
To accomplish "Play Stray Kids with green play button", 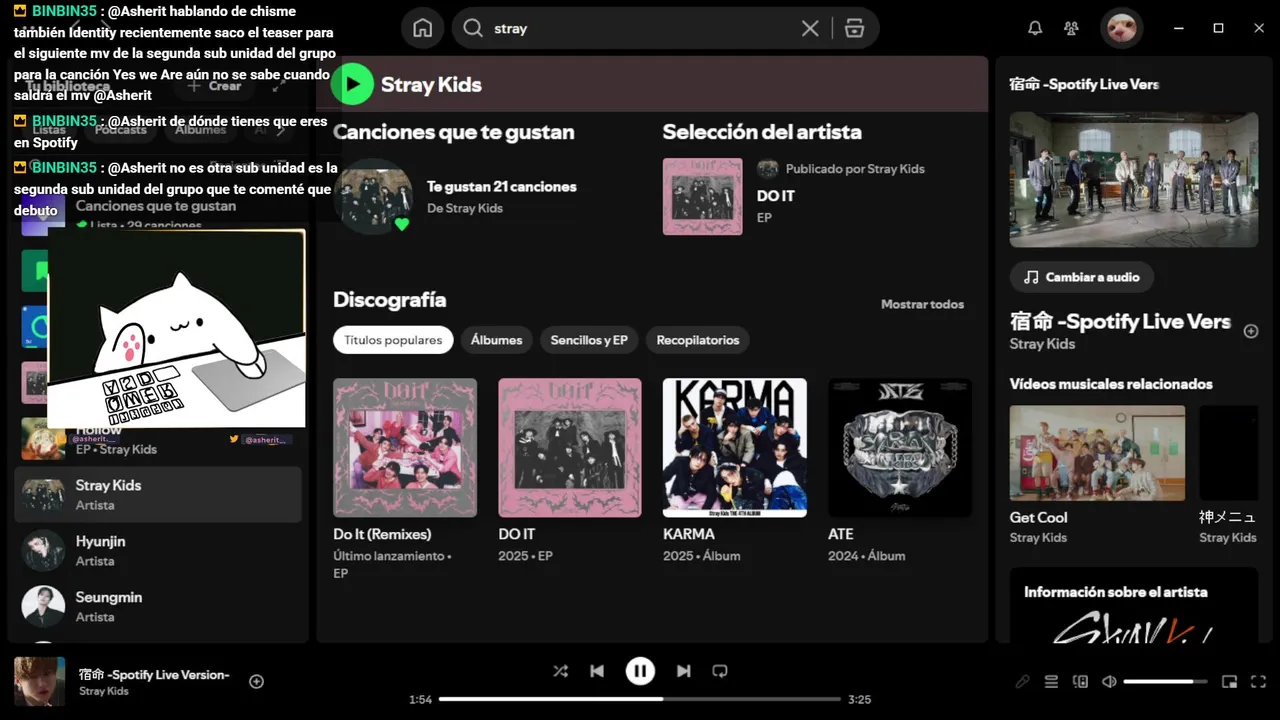I will pyautogui.click(x=352, y=85).
